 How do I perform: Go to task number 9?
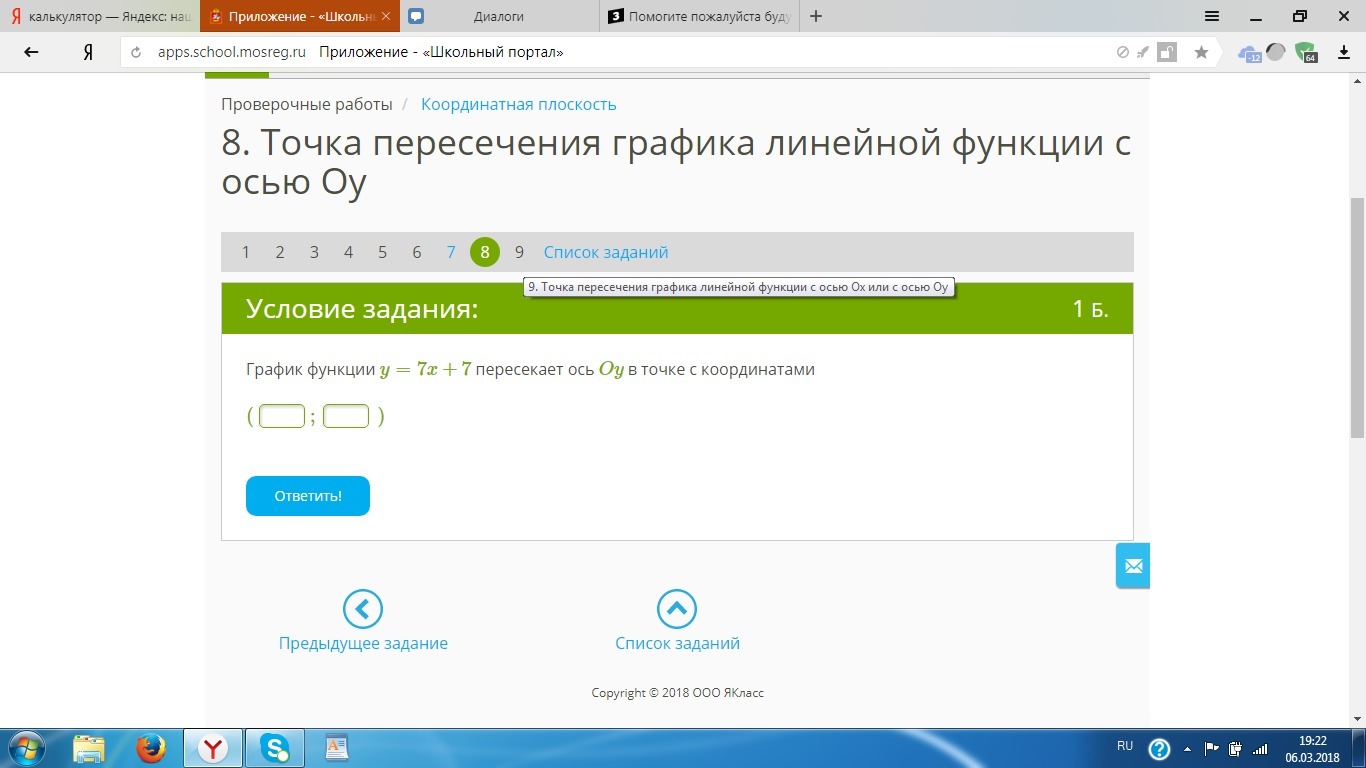(x=519, y=252)
